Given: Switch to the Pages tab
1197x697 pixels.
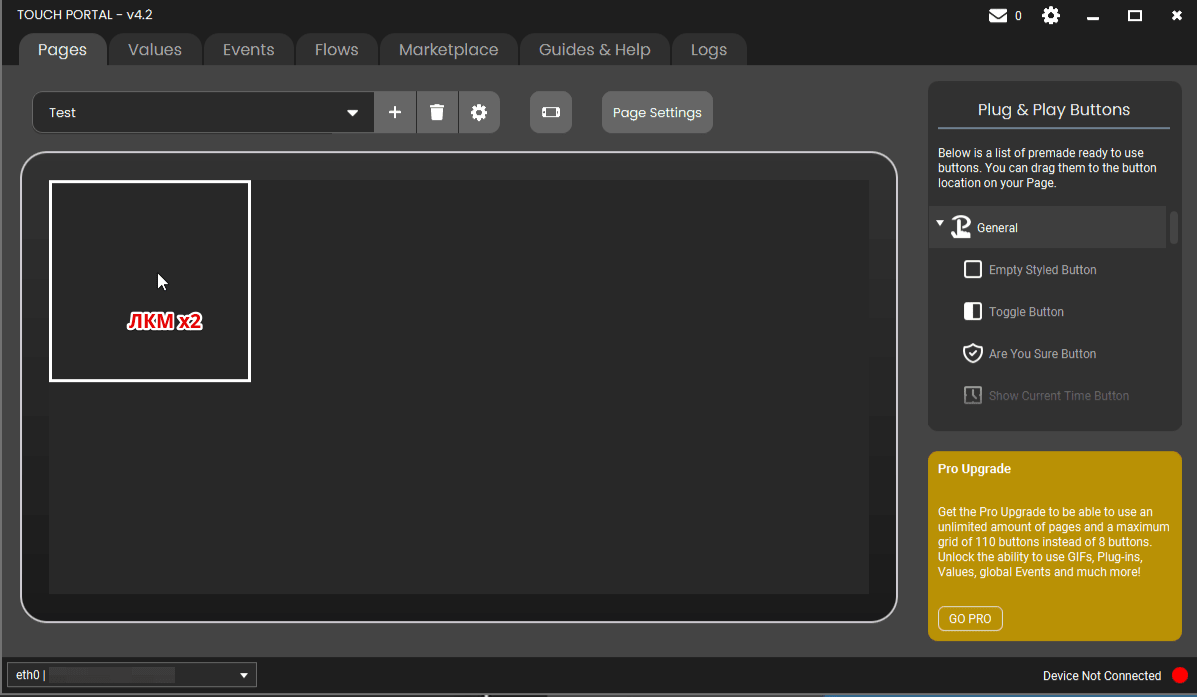Looking at the screenshot, I should point(63,50).
